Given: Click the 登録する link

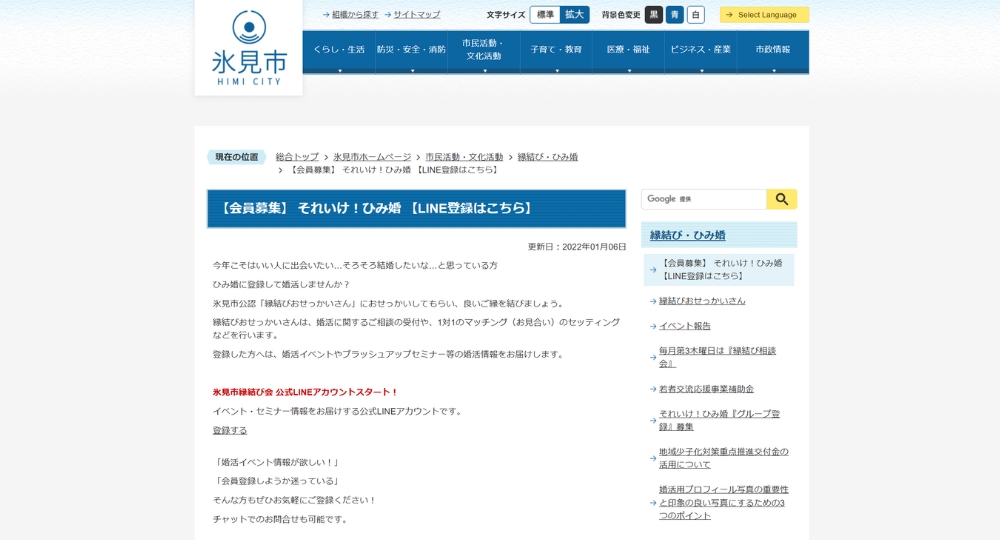Looking at the screenshot, I should [x=230, y=430].
